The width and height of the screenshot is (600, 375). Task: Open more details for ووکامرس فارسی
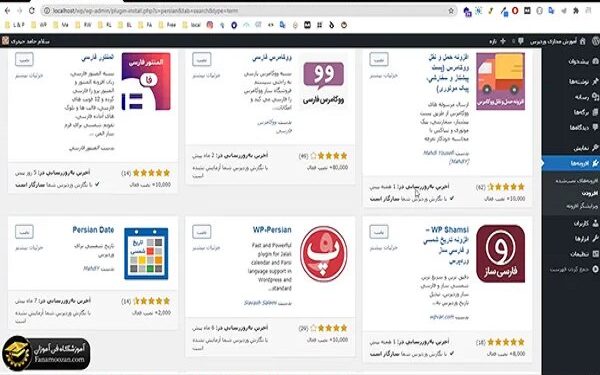pyautogui.click(x=206, y=76)
